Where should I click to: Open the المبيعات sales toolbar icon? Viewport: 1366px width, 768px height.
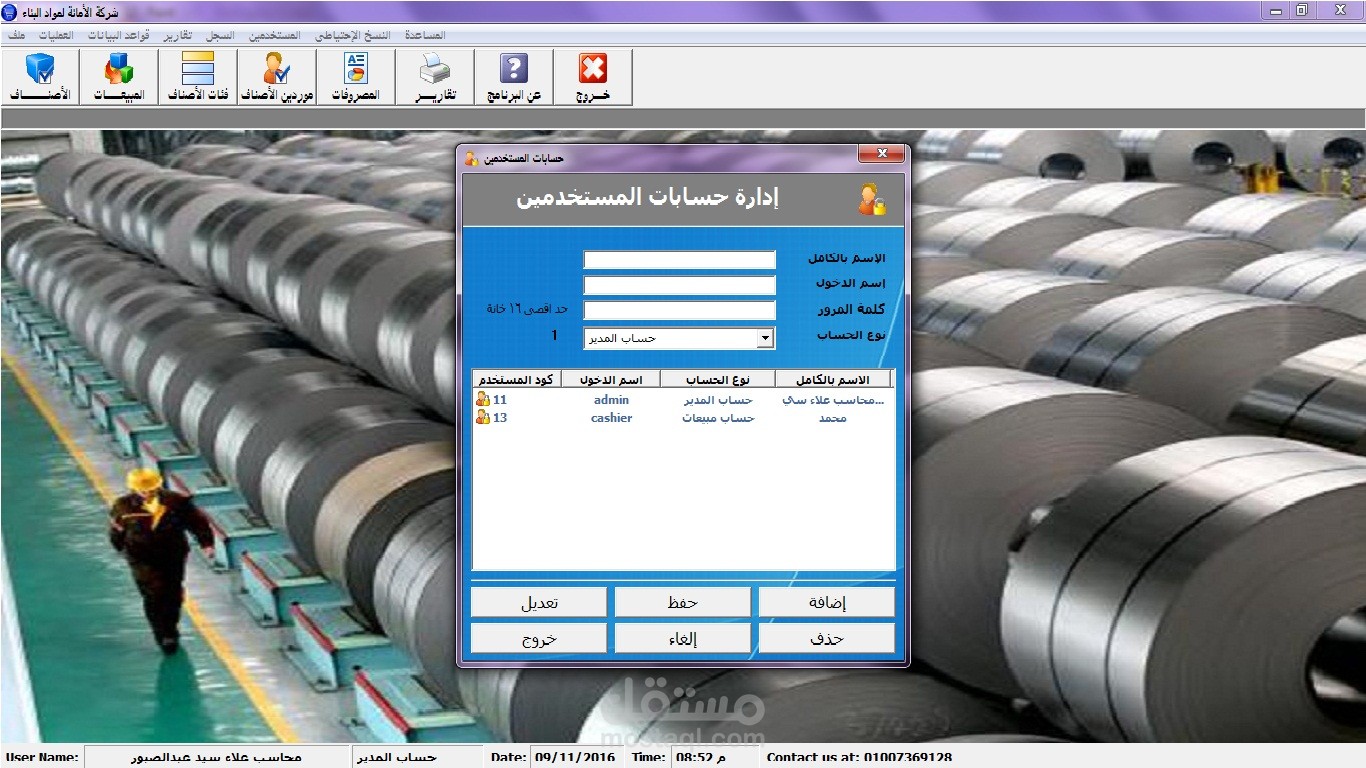click(119, 77)
